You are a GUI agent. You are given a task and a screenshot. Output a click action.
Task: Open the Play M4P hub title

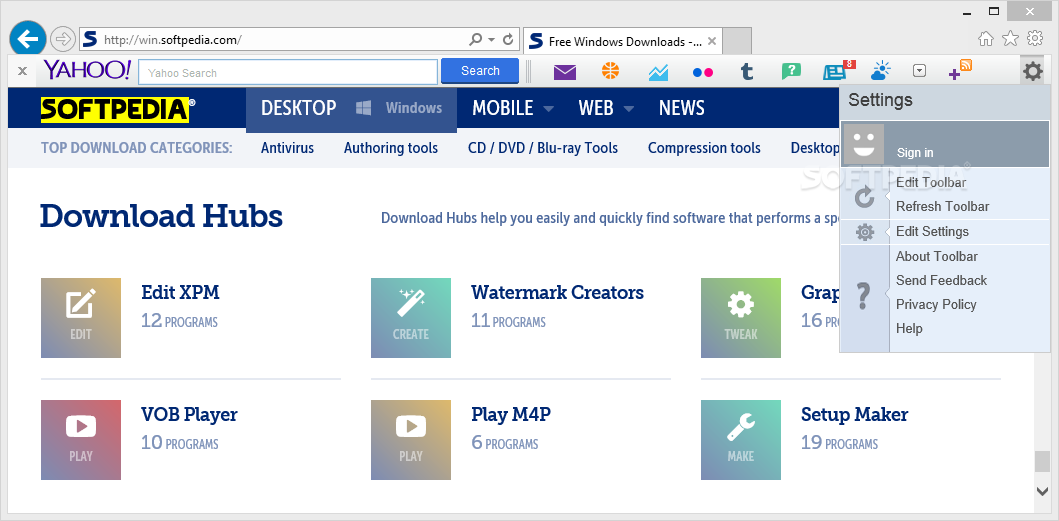[511, 414]
